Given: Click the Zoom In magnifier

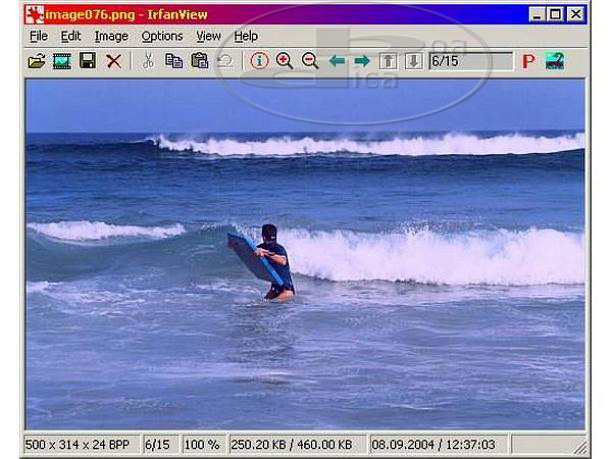Looking at the screenshot, I should pyautogui.click(x=285, y=61).
